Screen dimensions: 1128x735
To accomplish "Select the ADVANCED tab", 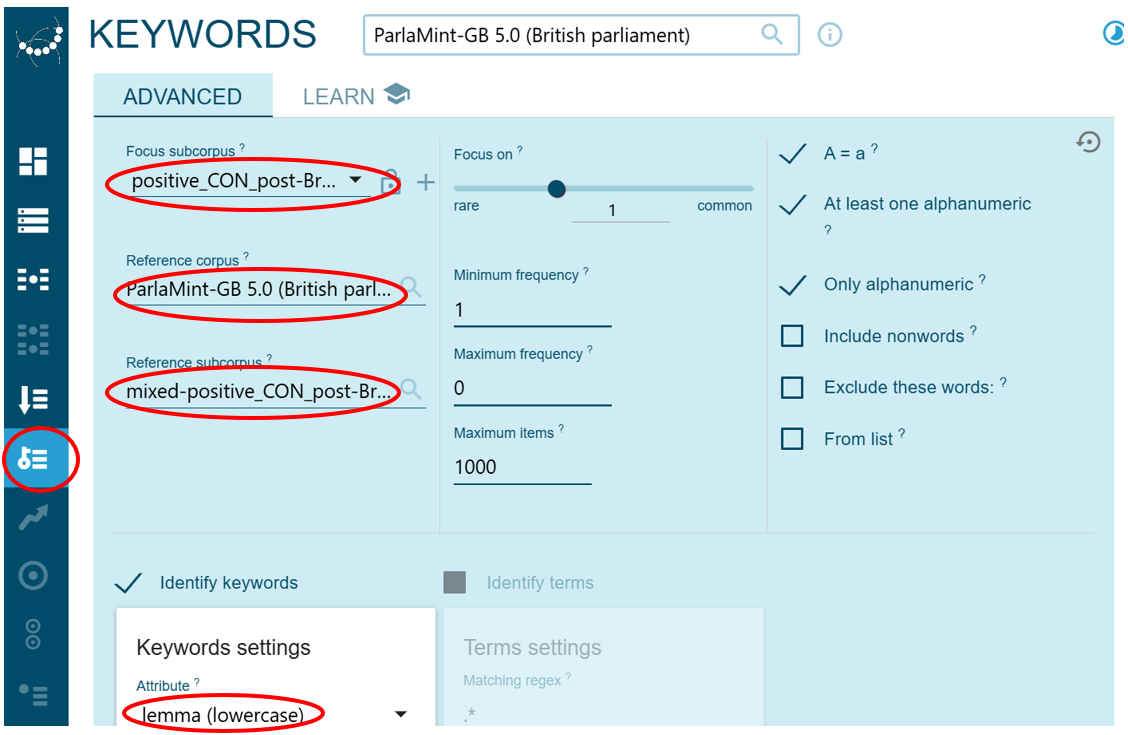I will 182,96.
